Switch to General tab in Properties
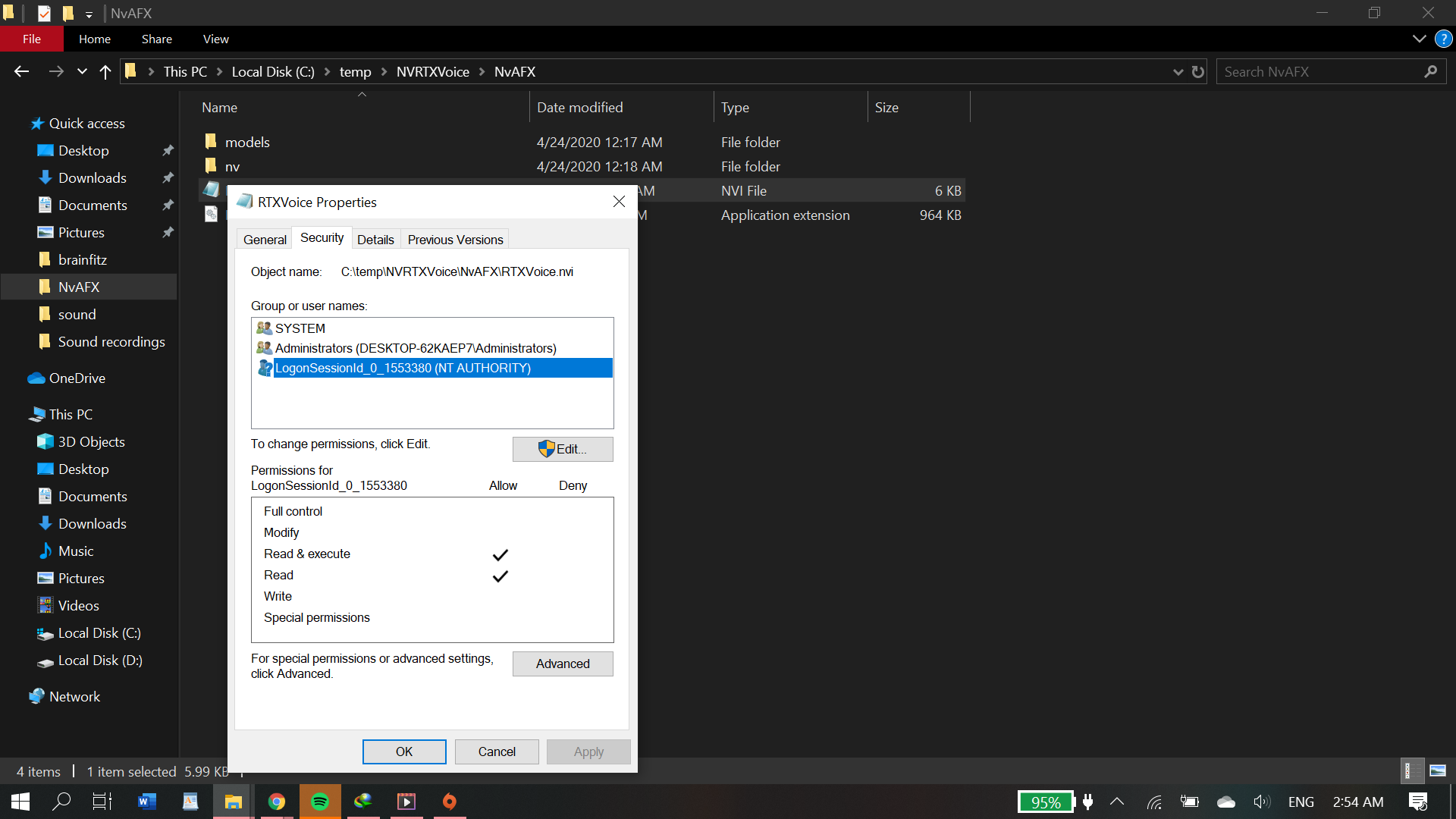This screenshot has width=1456, height=819. coord(265,239)
